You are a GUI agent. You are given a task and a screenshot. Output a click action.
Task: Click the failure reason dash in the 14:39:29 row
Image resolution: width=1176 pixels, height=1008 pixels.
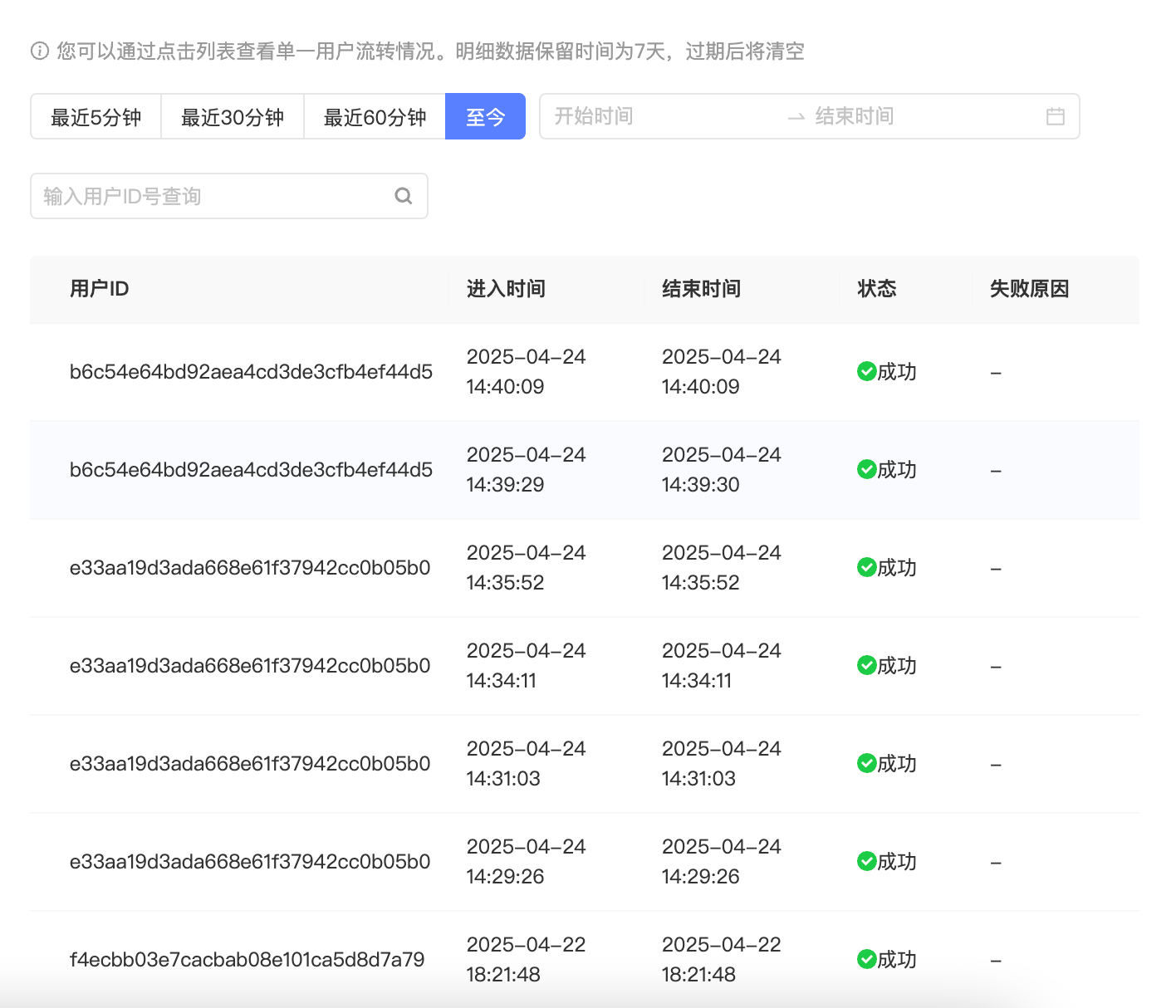tap(996, 471)
